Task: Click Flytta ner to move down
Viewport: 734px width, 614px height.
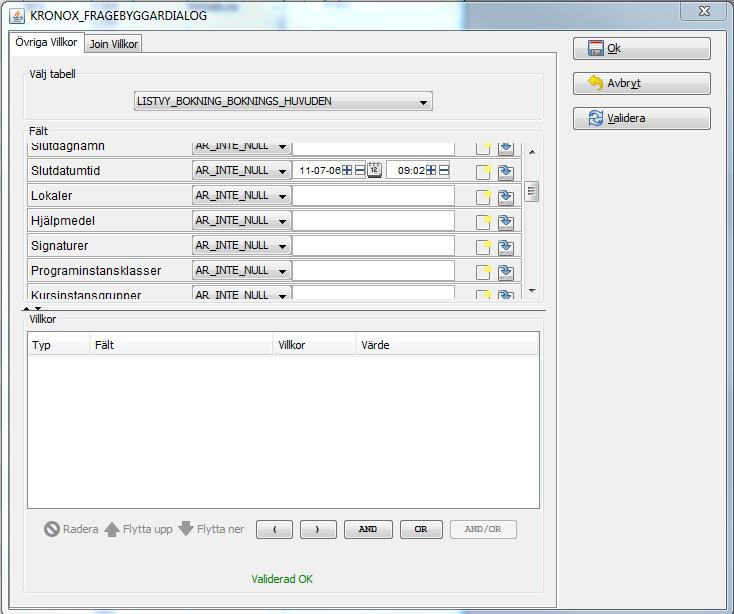Action: tap(211, 529)
